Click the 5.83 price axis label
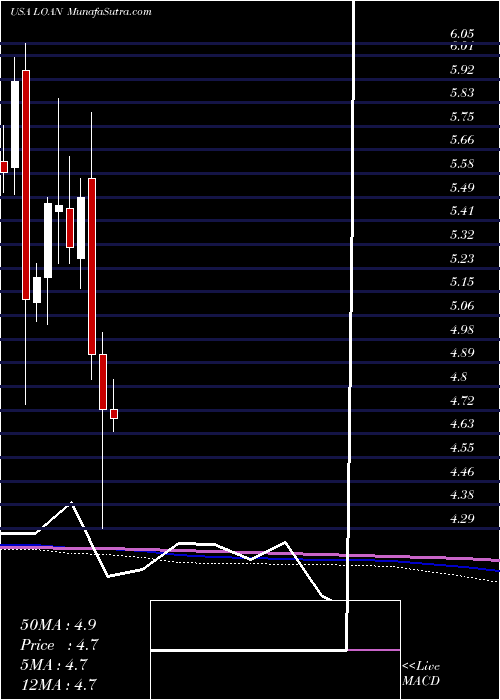The width and height of the screenshot is (500, 700). [x=462, y=93]
